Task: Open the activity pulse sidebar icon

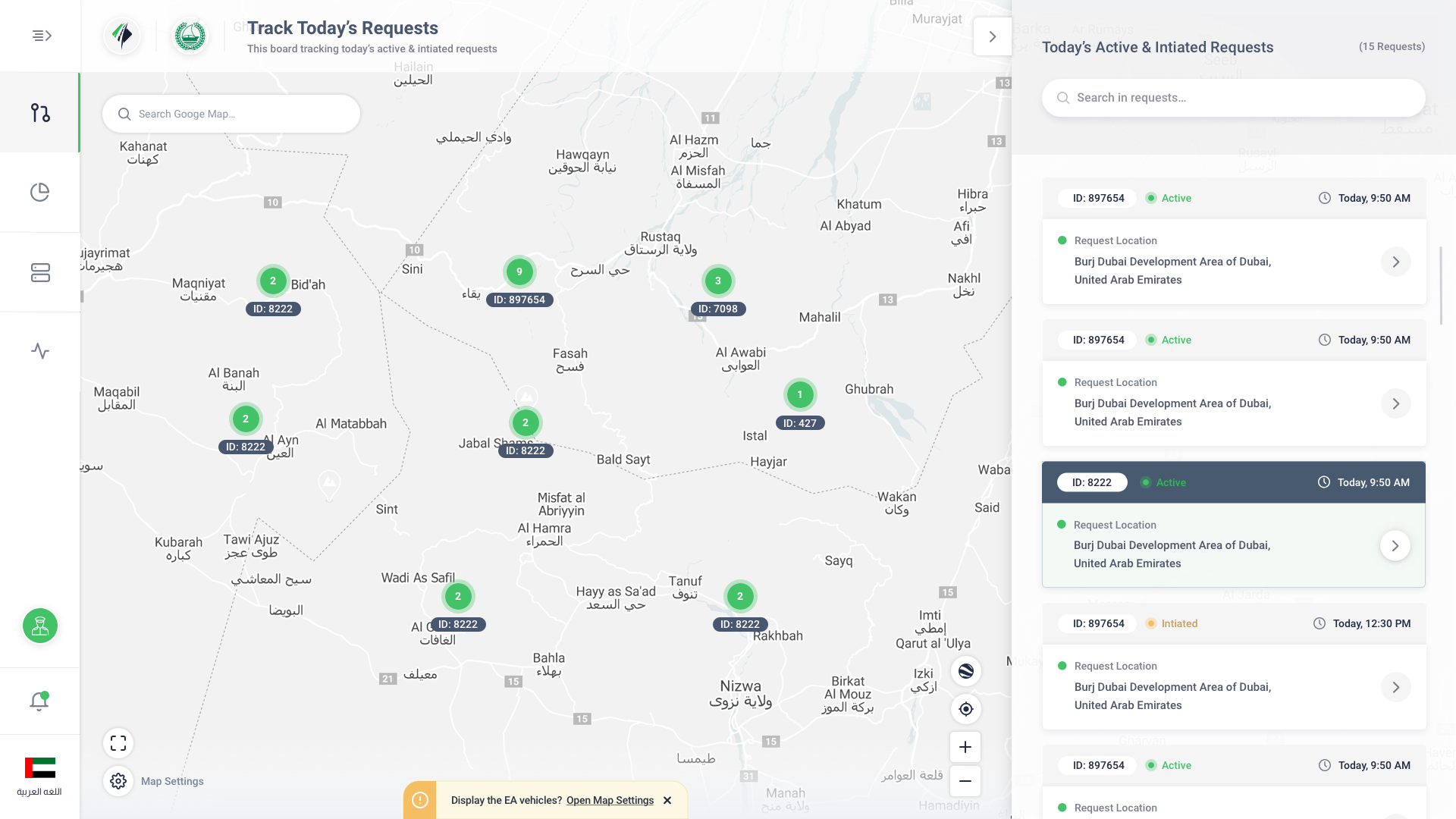Action: pyautogui.click(x=40, y=351)
